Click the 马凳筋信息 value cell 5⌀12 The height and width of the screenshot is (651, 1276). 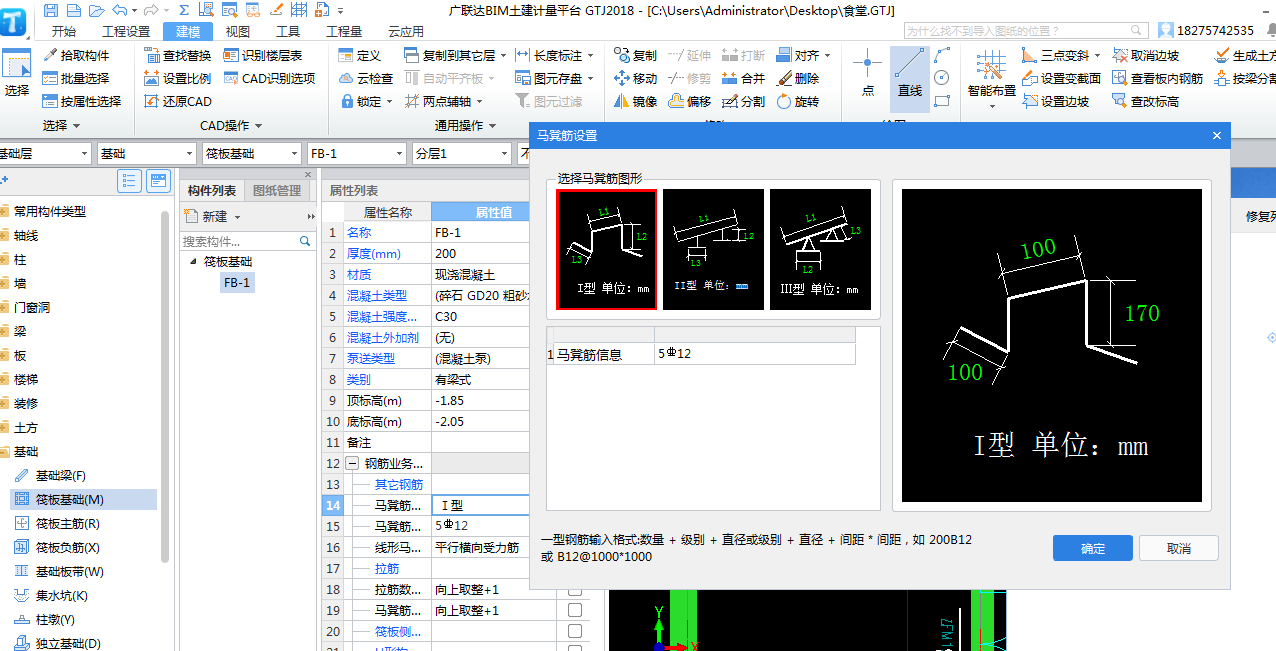754,354
